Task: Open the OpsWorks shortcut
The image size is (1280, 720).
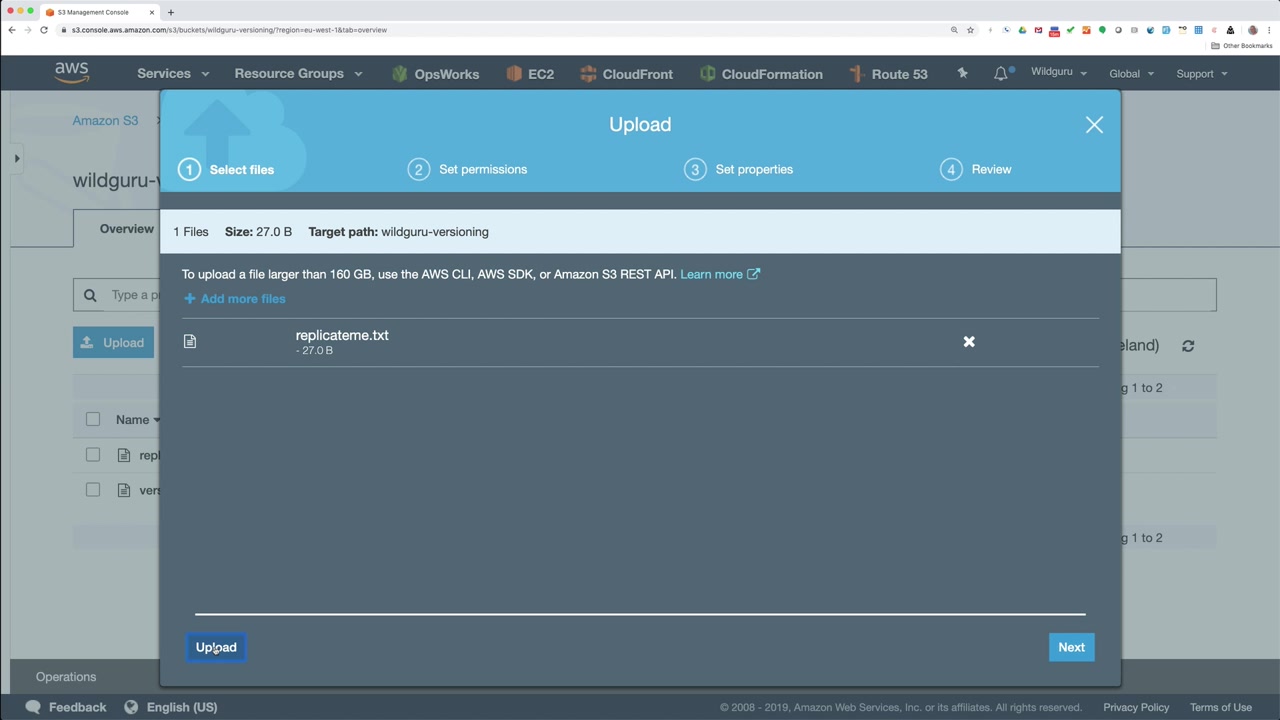Action: tap(435, 74)
